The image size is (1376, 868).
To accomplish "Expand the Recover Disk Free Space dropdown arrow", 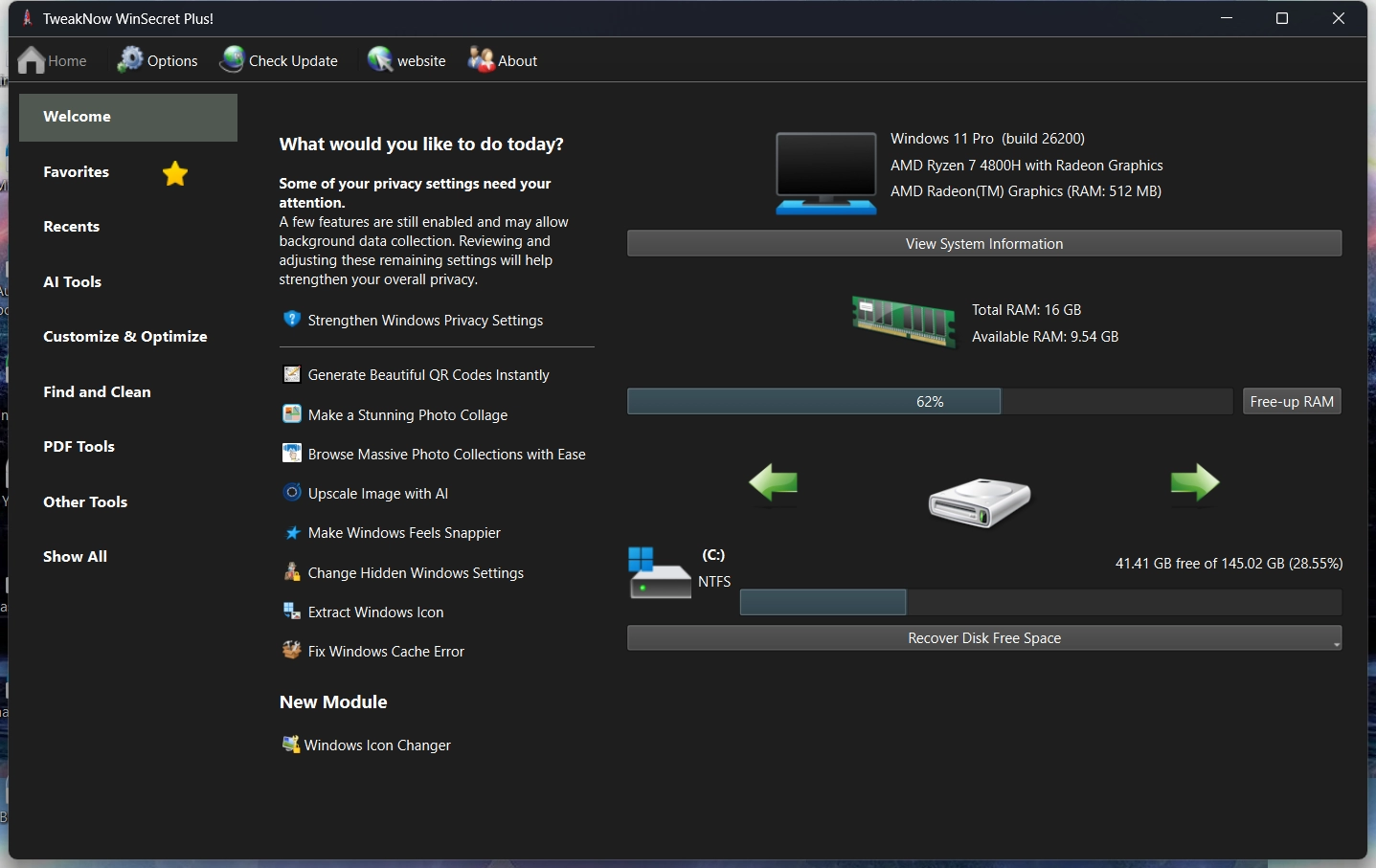I will (1336, 644).
